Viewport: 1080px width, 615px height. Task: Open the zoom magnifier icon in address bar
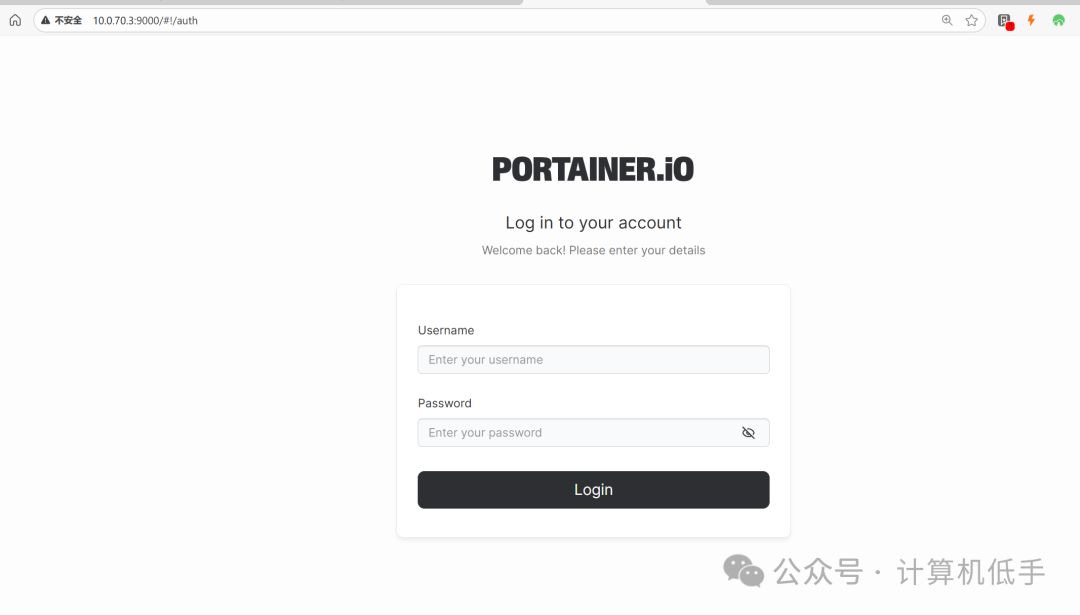[947, 21]
